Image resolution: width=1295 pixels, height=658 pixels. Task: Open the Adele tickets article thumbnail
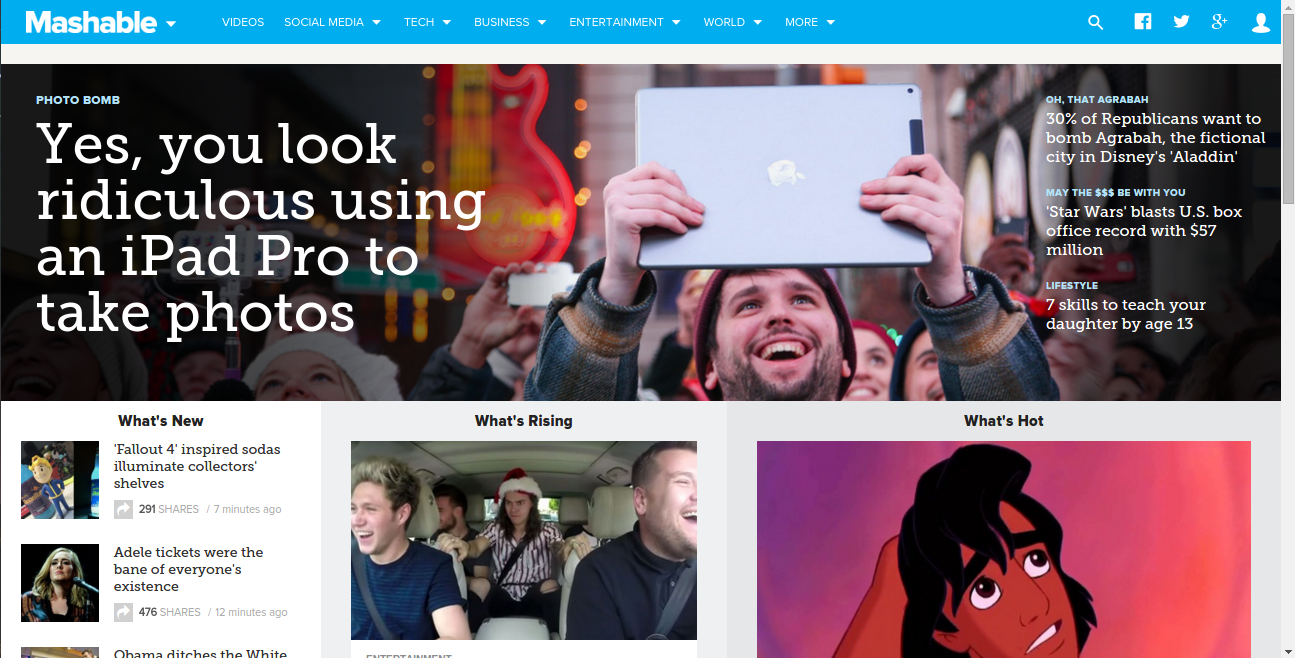[x=60, y=583]
